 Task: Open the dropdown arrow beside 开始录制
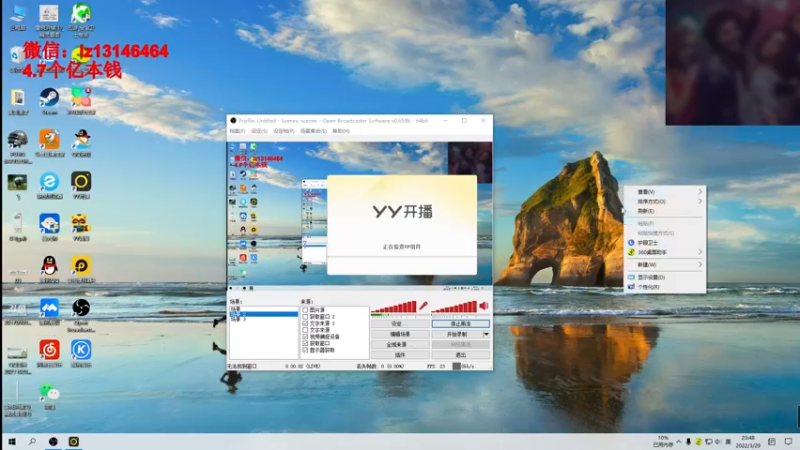486,334
